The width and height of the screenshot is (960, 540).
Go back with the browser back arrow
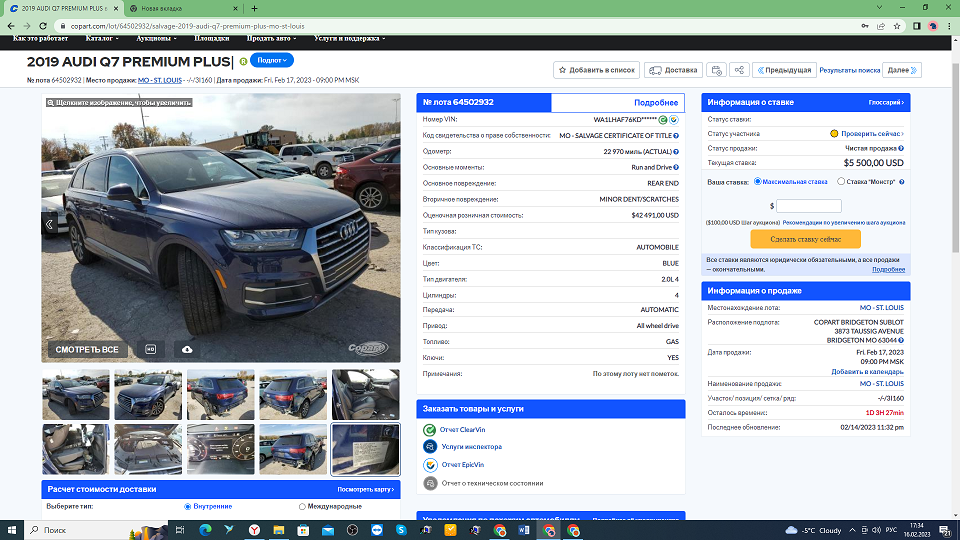click(x=11, y=26)
